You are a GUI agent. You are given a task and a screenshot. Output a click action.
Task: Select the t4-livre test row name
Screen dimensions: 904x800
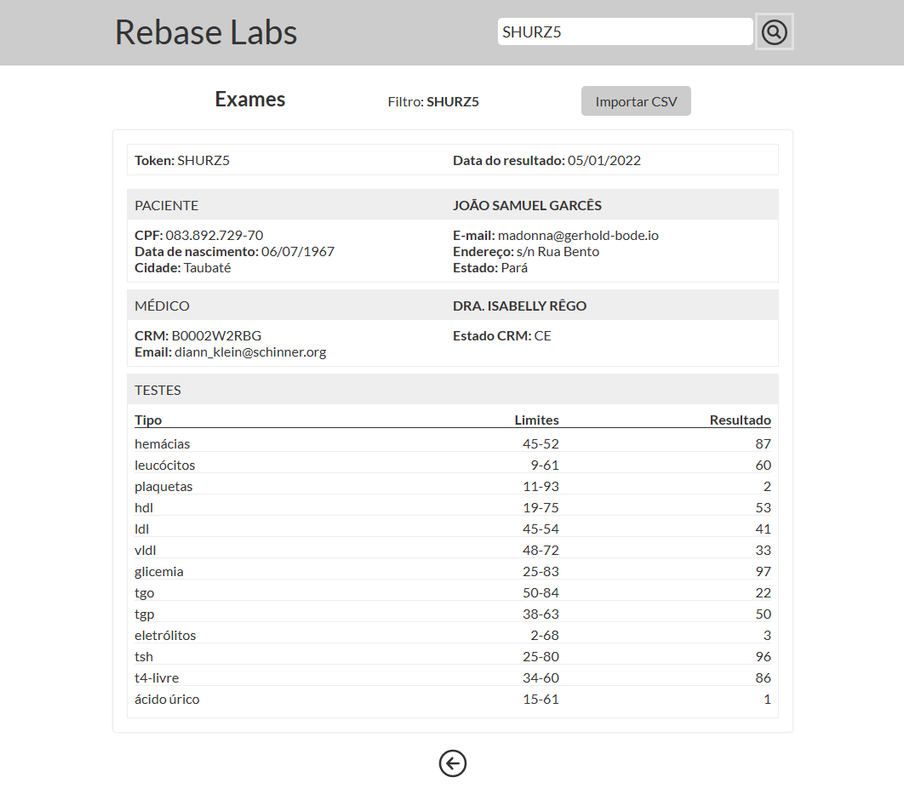click(157, 678)
